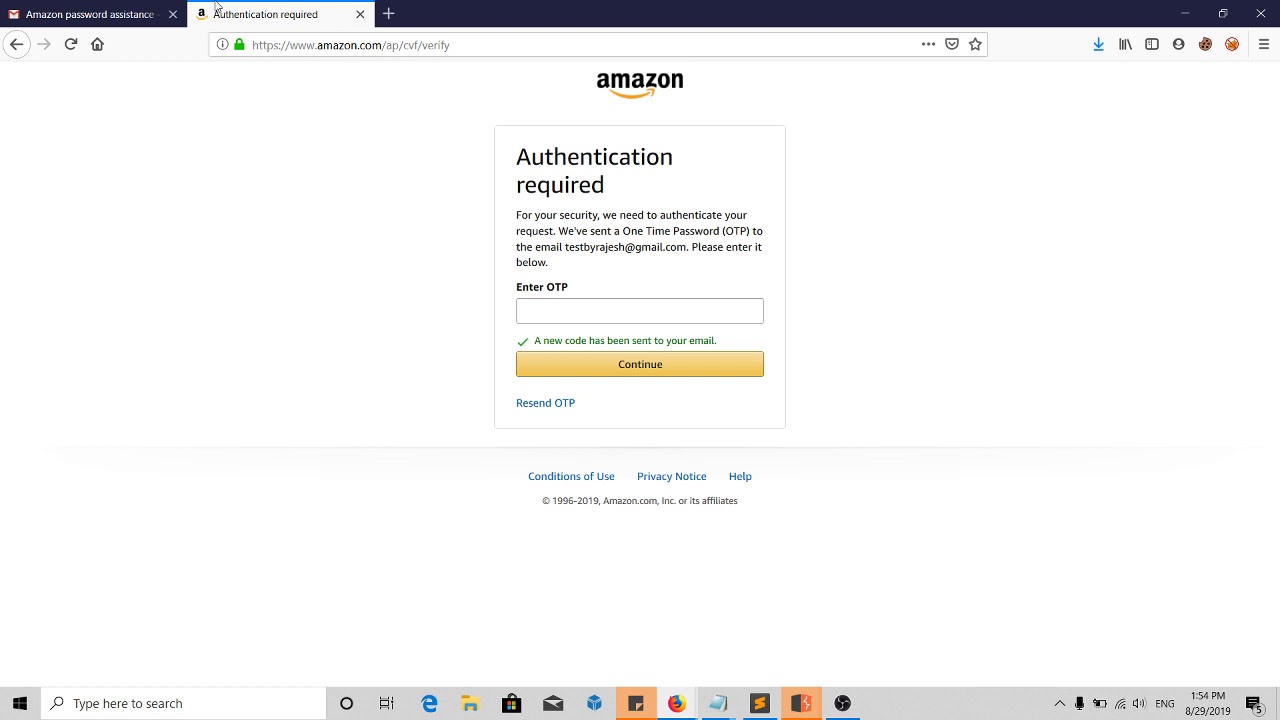Open the Firefox hamburger menu
This screenshot has height=720, width=1280.
tap(1264, 44)
